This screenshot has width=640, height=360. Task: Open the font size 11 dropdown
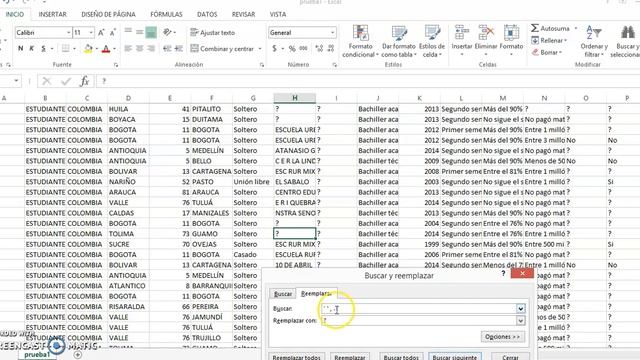pyautogui.click(x=91, y=32)
